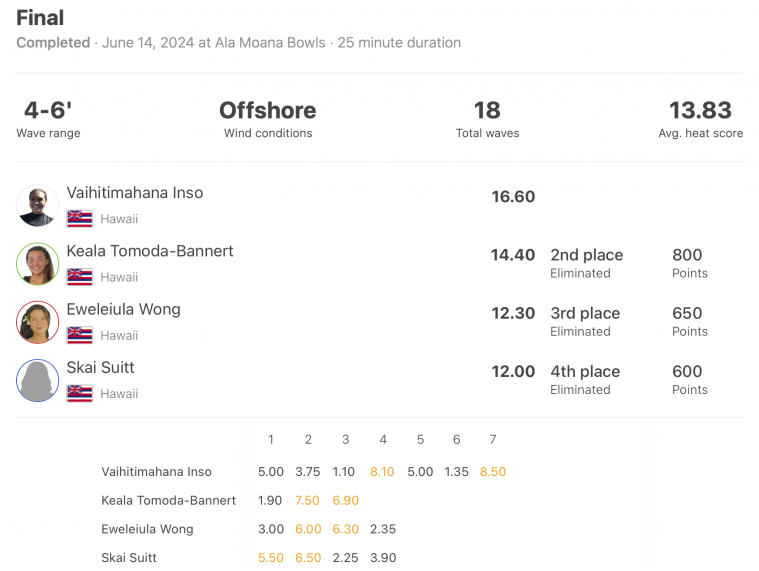Open Keala Tomoda-Bannert athlete name link
759x571 pixels.
(150, 251)
